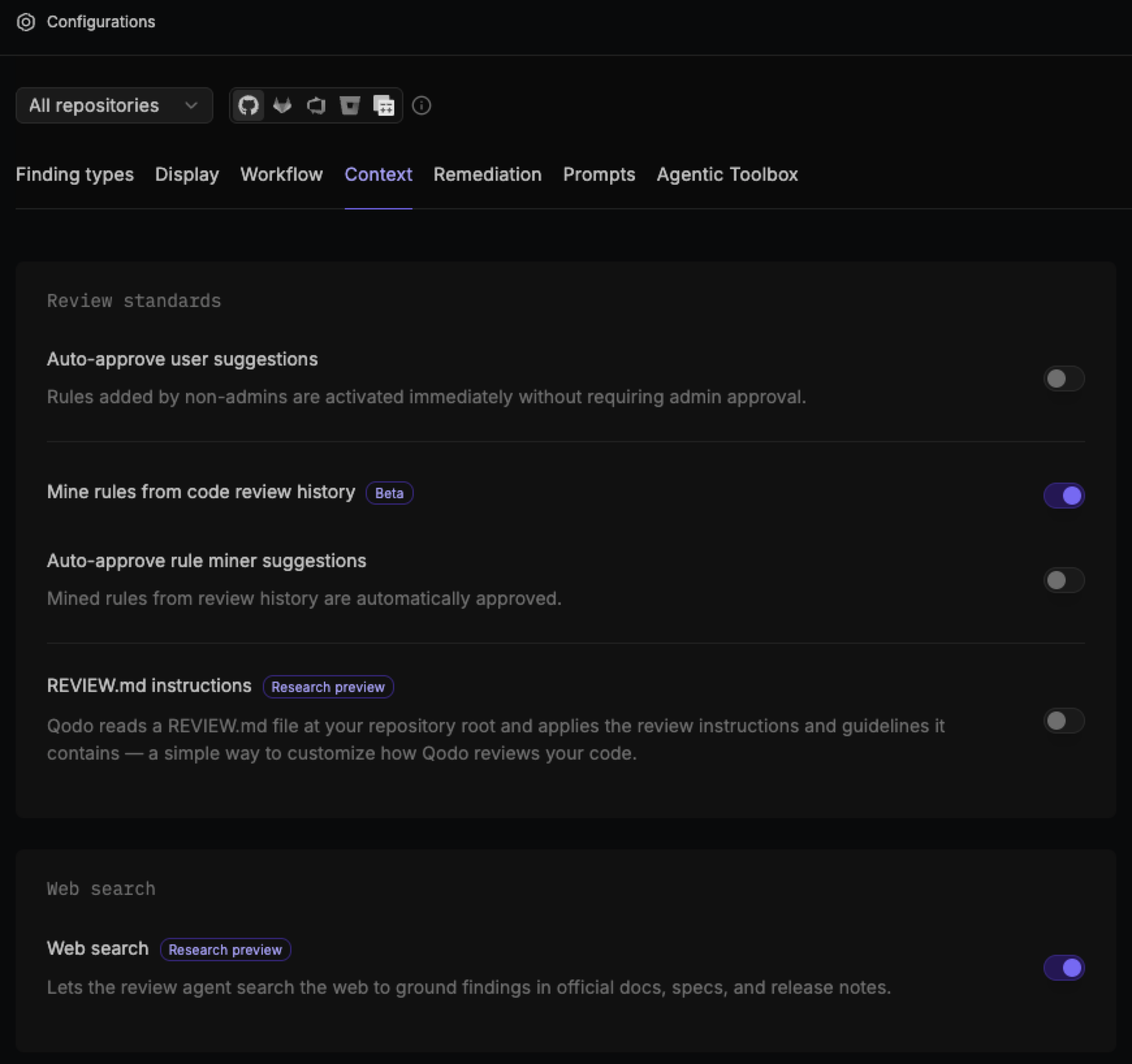
Task: Click the info icon beside provider icons
Action: (422, 105)
